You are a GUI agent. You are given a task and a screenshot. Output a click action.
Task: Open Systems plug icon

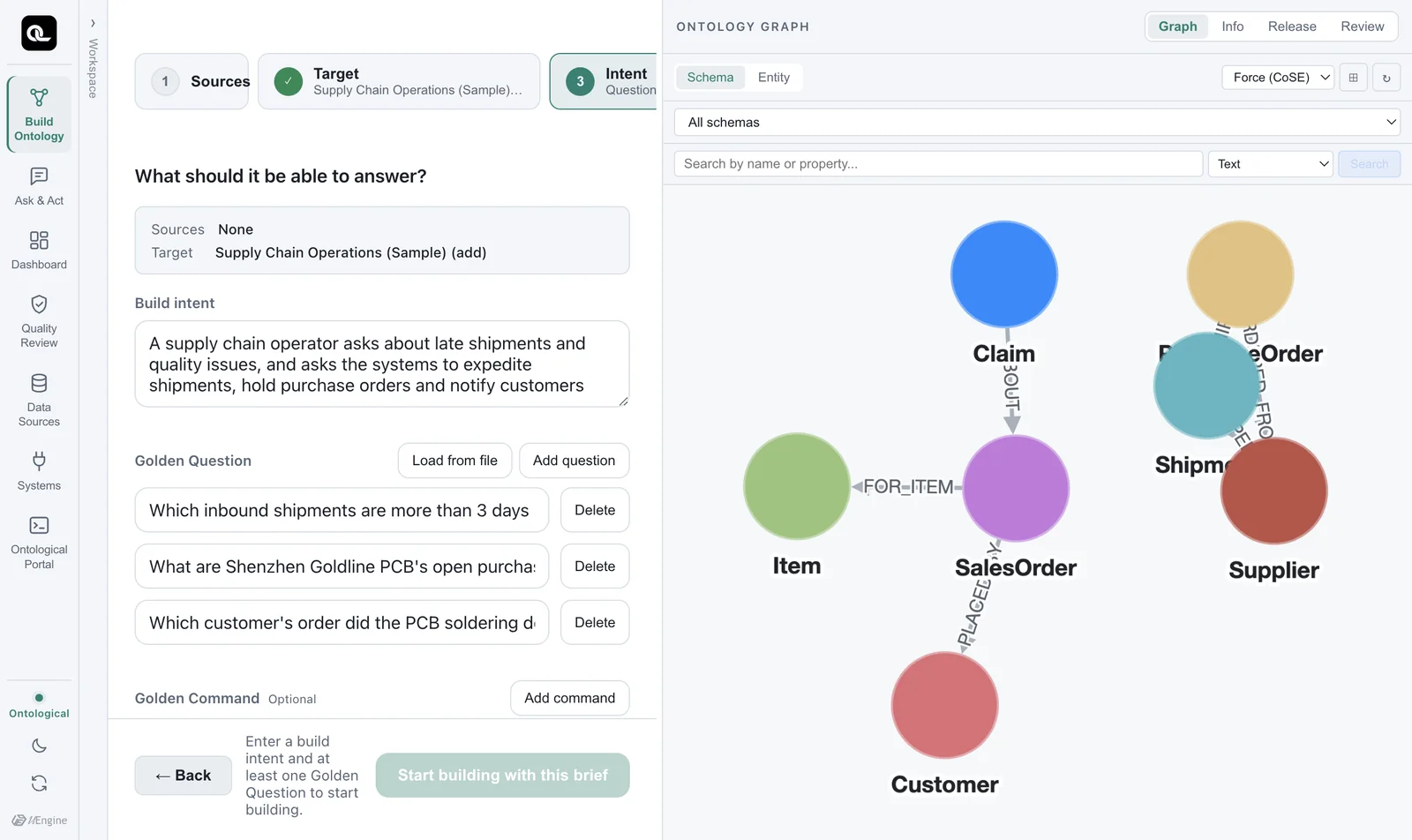(x=39, y=461)
